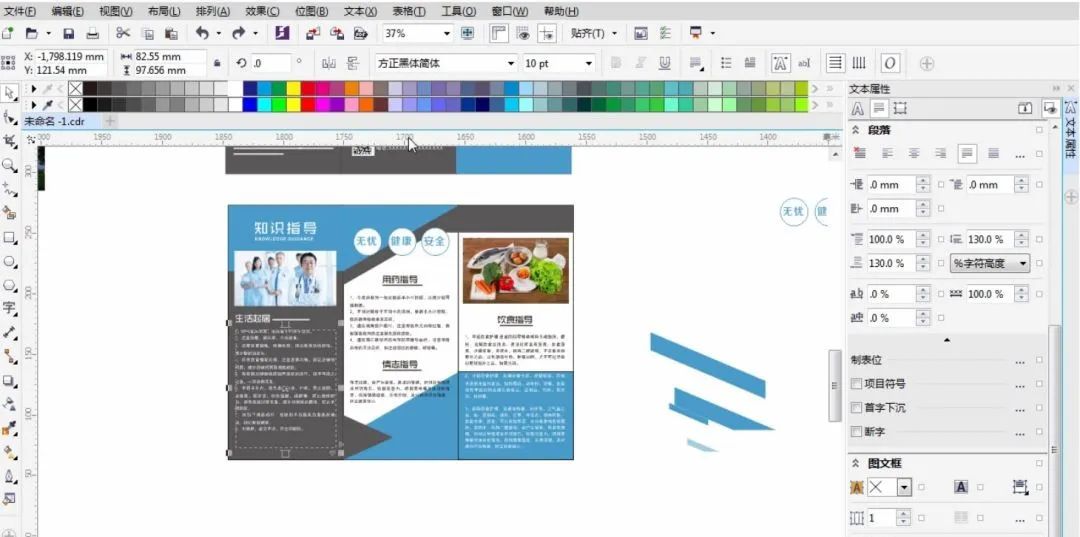
Task: Open the frame fill X dropdown
Action: click(x=904, y=487)
